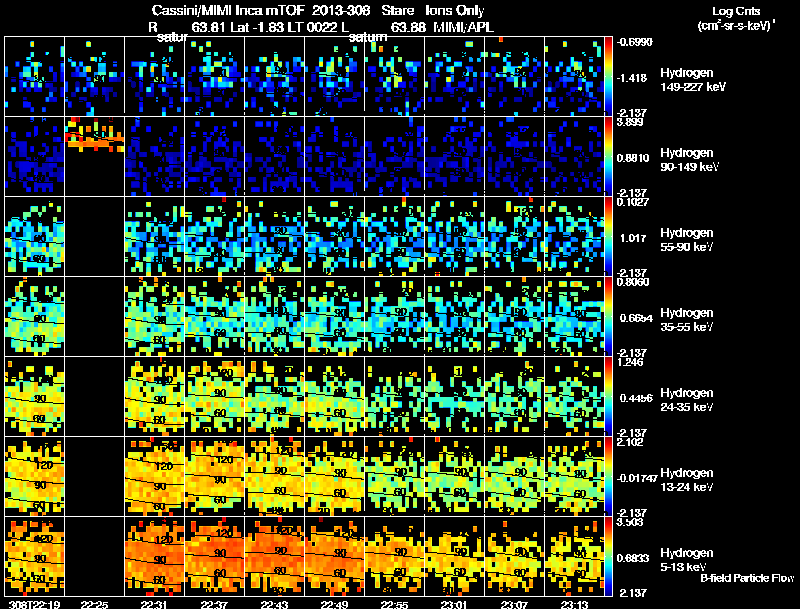Click the 23:13 time label
This screenshot has height=609, width=800.
[x=574, y=605]
